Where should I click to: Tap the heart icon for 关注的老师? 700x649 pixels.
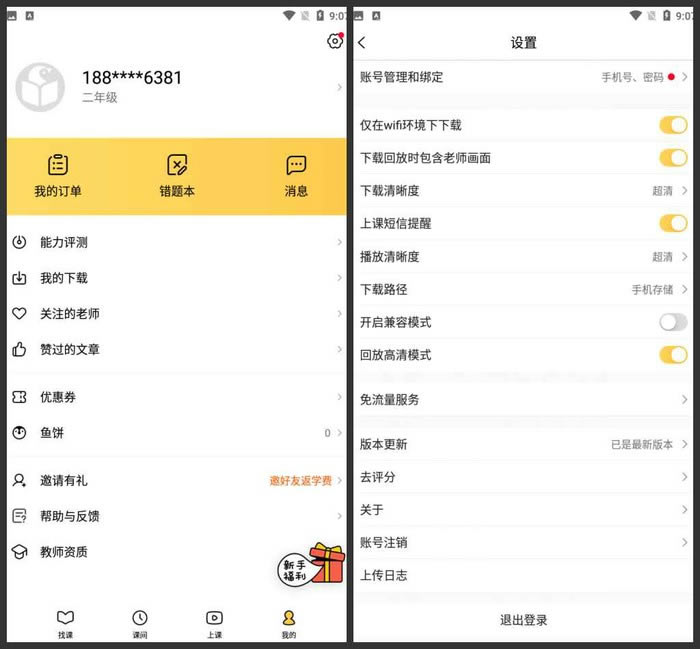point(19,313)
